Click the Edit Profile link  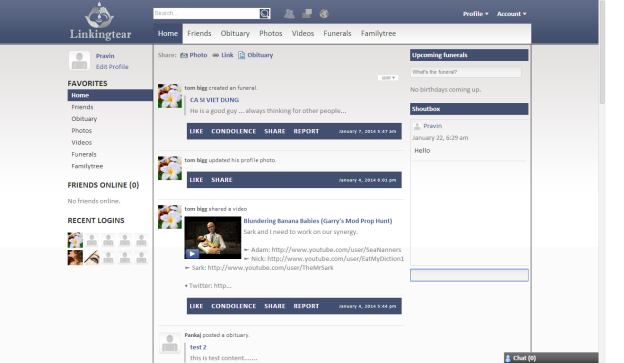pos(112,67)
